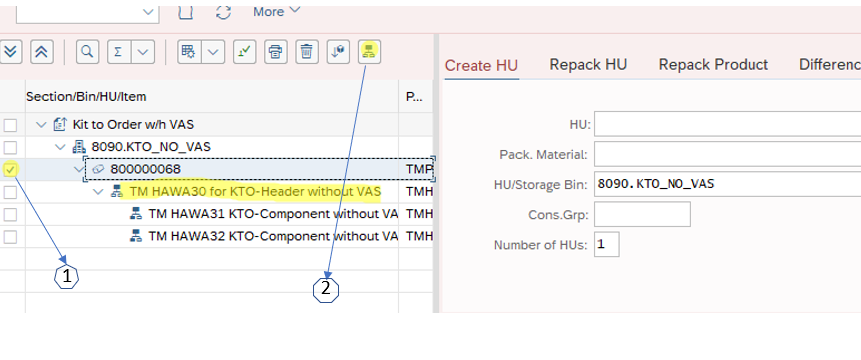Tick the checkbox beside Kit to Order w/h VAS

[x=10, y=126]
